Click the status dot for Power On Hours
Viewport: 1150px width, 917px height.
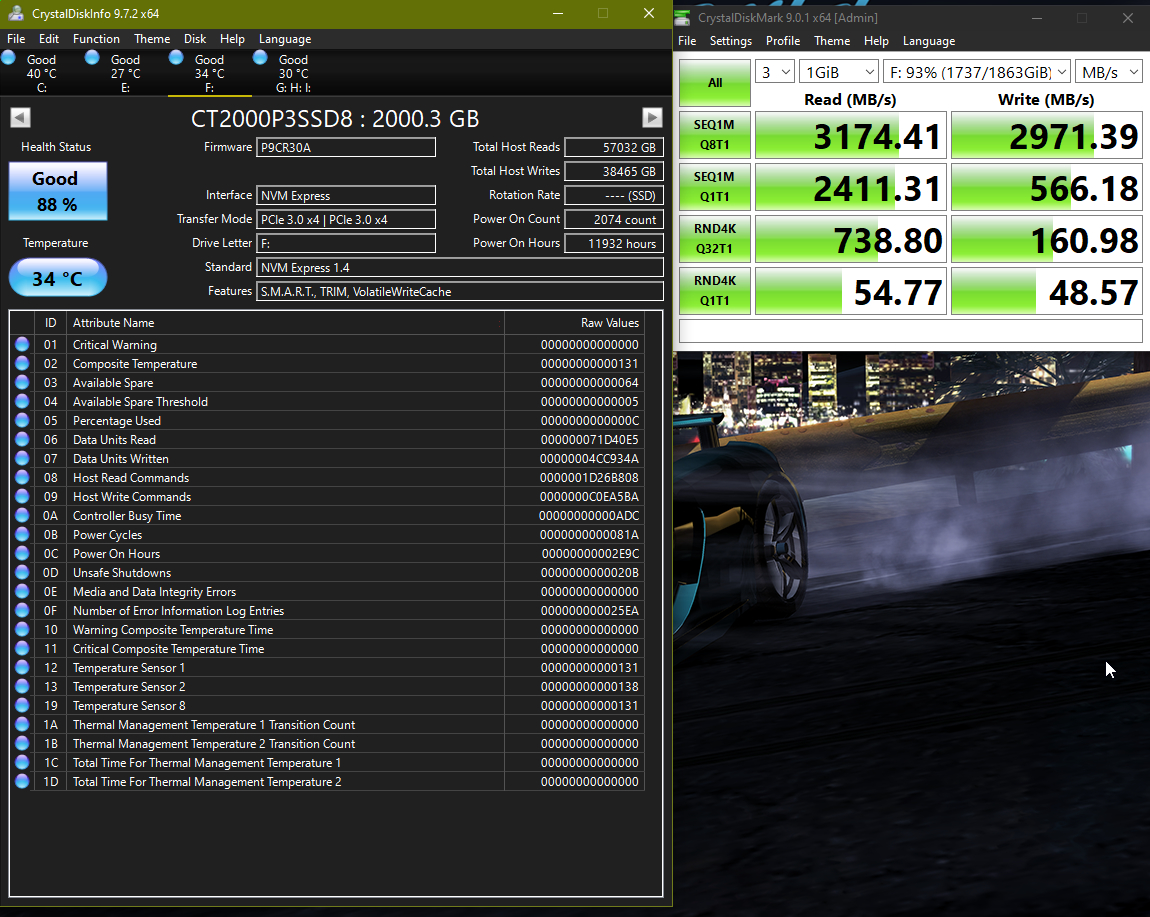click(x=22, y=554)
